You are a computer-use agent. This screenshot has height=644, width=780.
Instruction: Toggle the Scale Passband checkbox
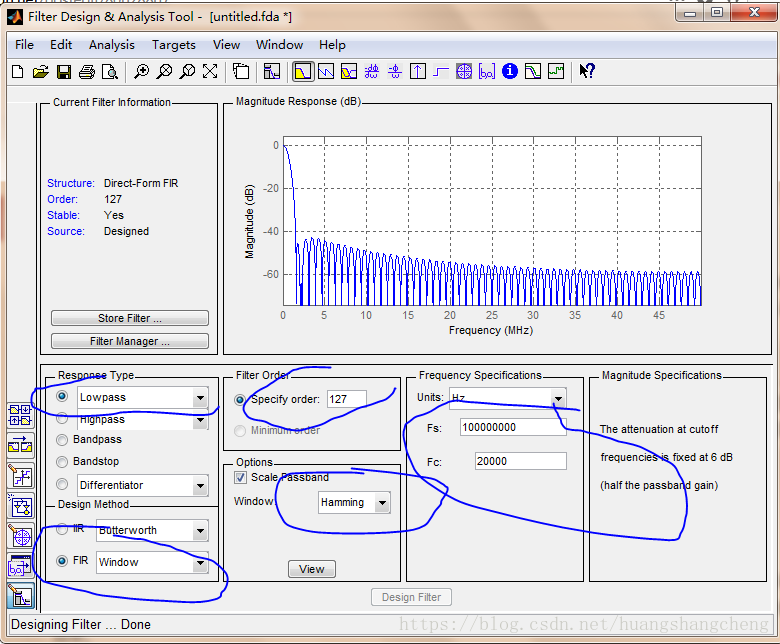pyautogui.click(x=240, y=478)
